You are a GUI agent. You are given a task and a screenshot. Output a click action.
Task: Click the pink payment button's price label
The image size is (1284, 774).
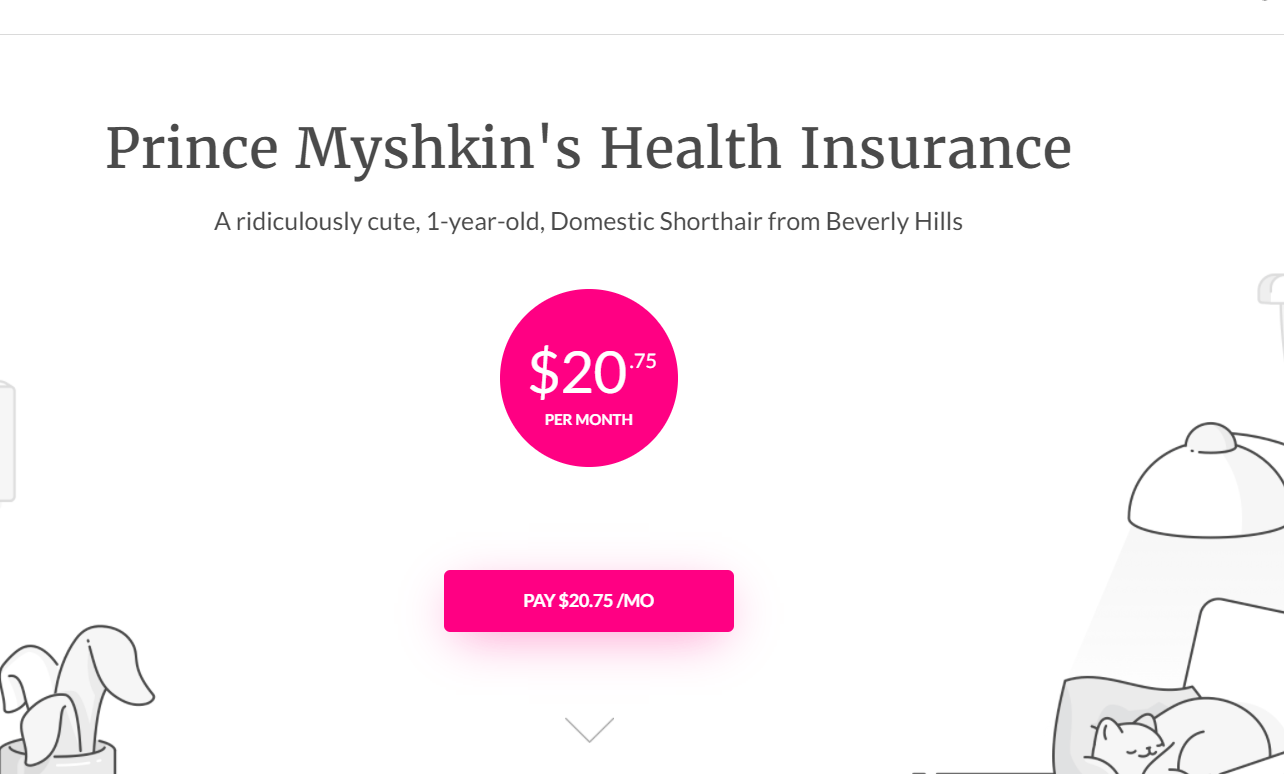pyautogui.click(x=589, y=600)
